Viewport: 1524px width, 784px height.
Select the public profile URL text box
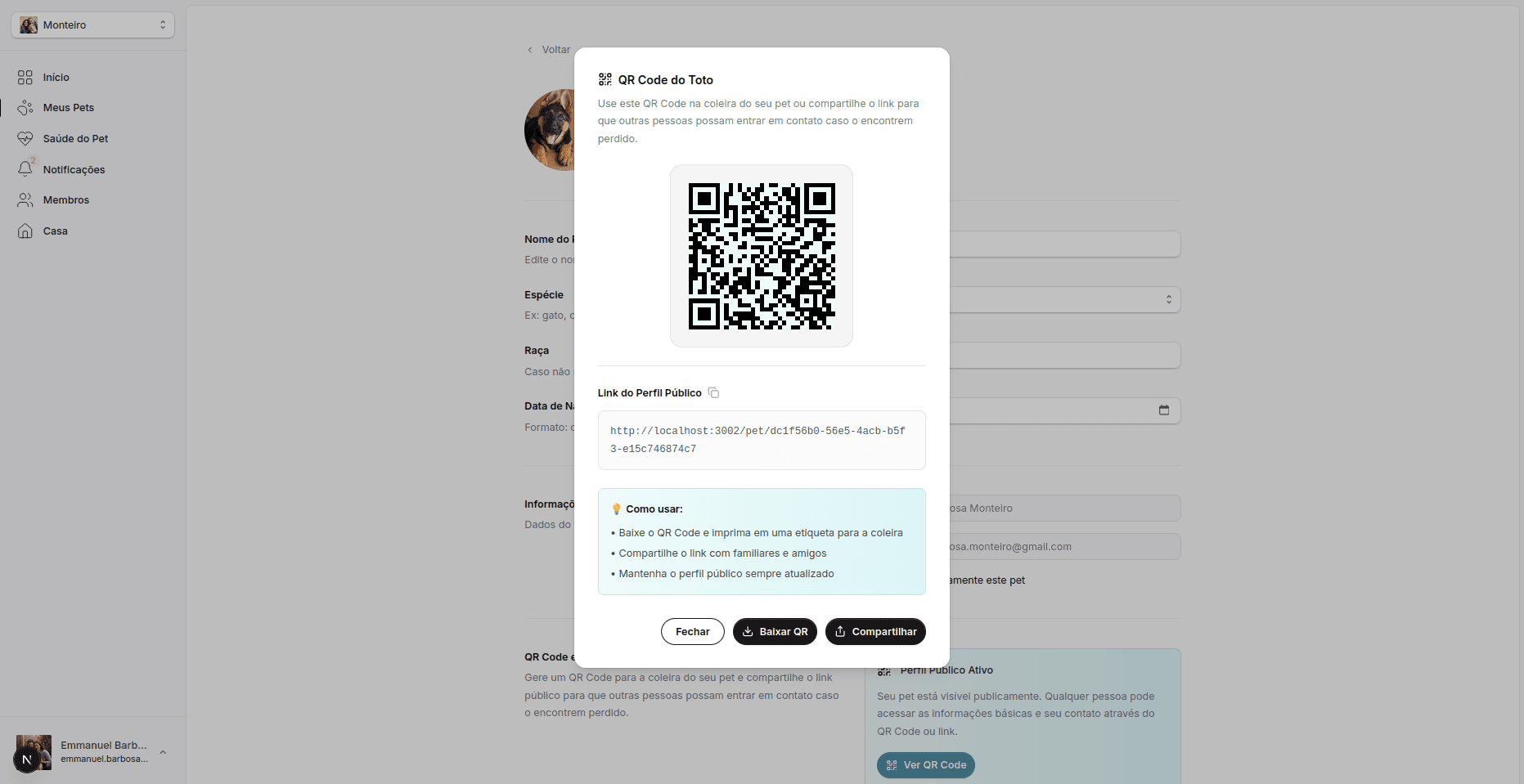[x=762, y=440]
